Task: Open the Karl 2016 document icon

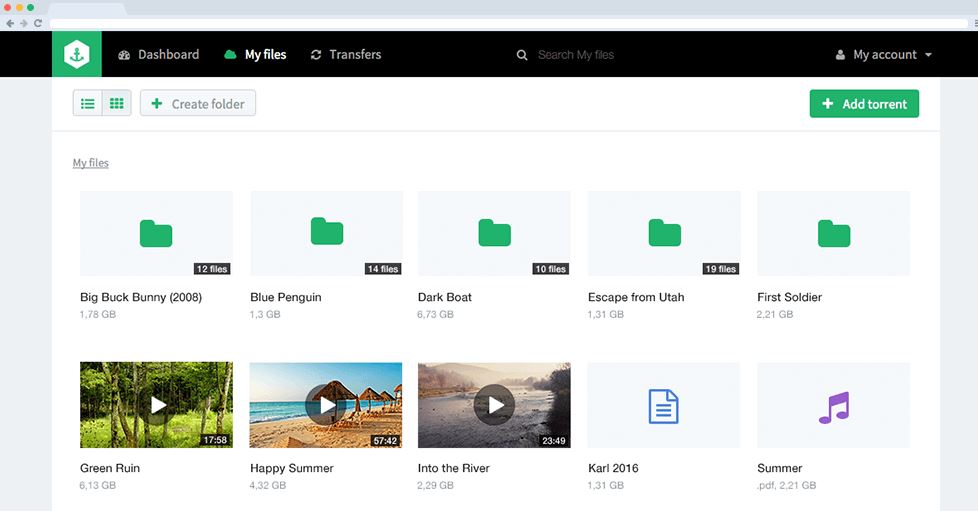Action: (664, 406)
